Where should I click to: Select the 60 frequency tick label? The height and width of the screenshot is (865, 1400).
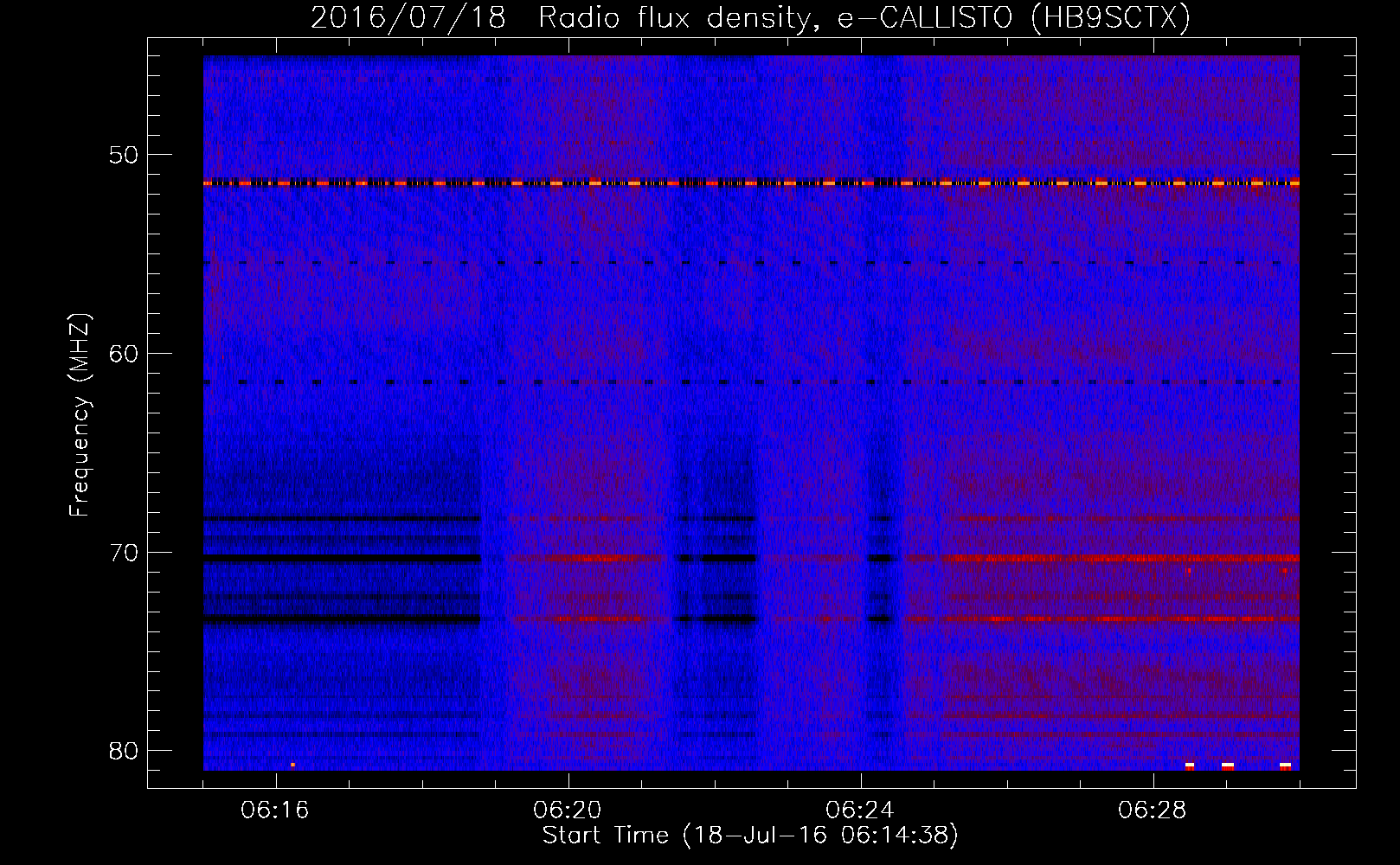coord(124,354)
